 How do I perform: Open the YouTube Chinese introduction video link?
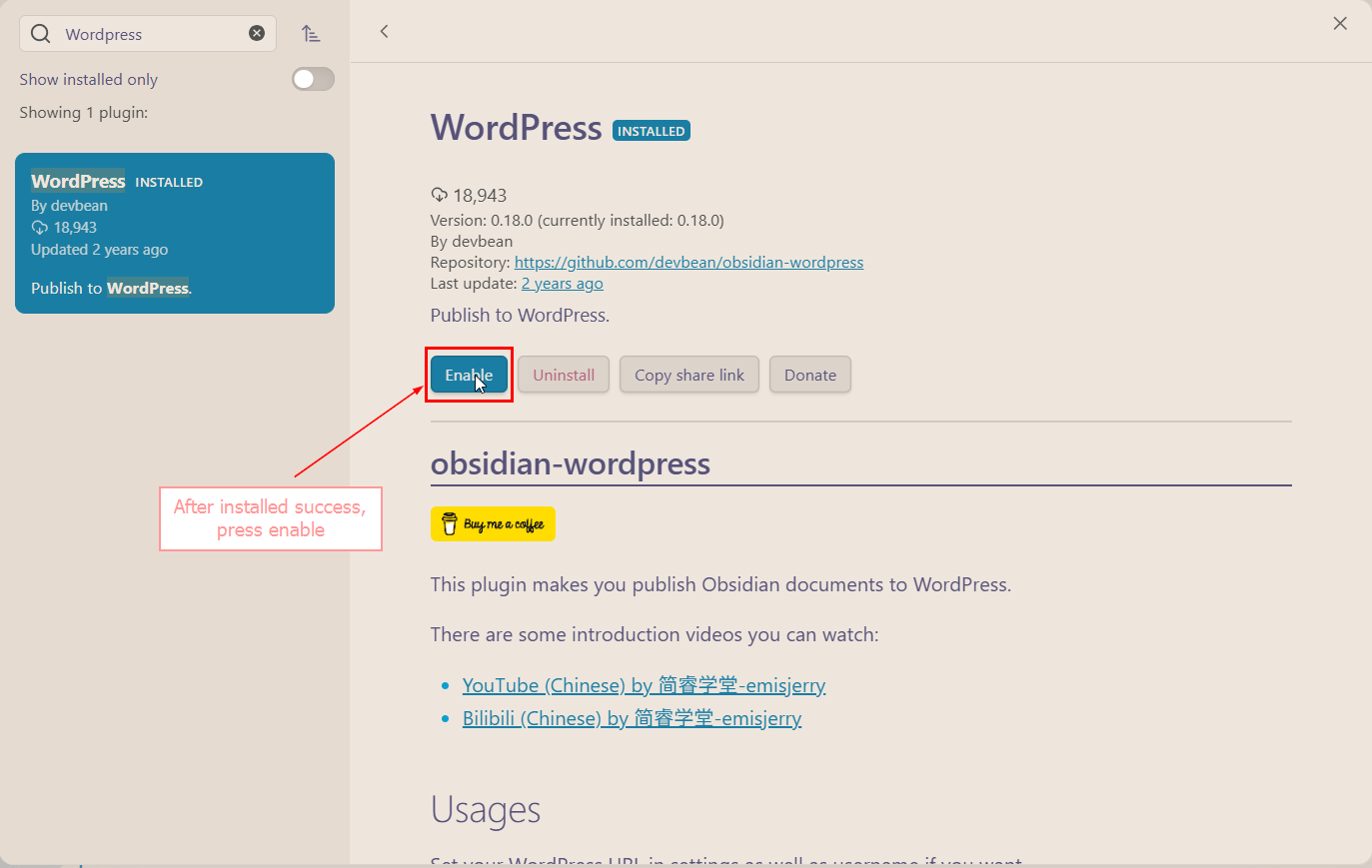(x=644, y=685)
